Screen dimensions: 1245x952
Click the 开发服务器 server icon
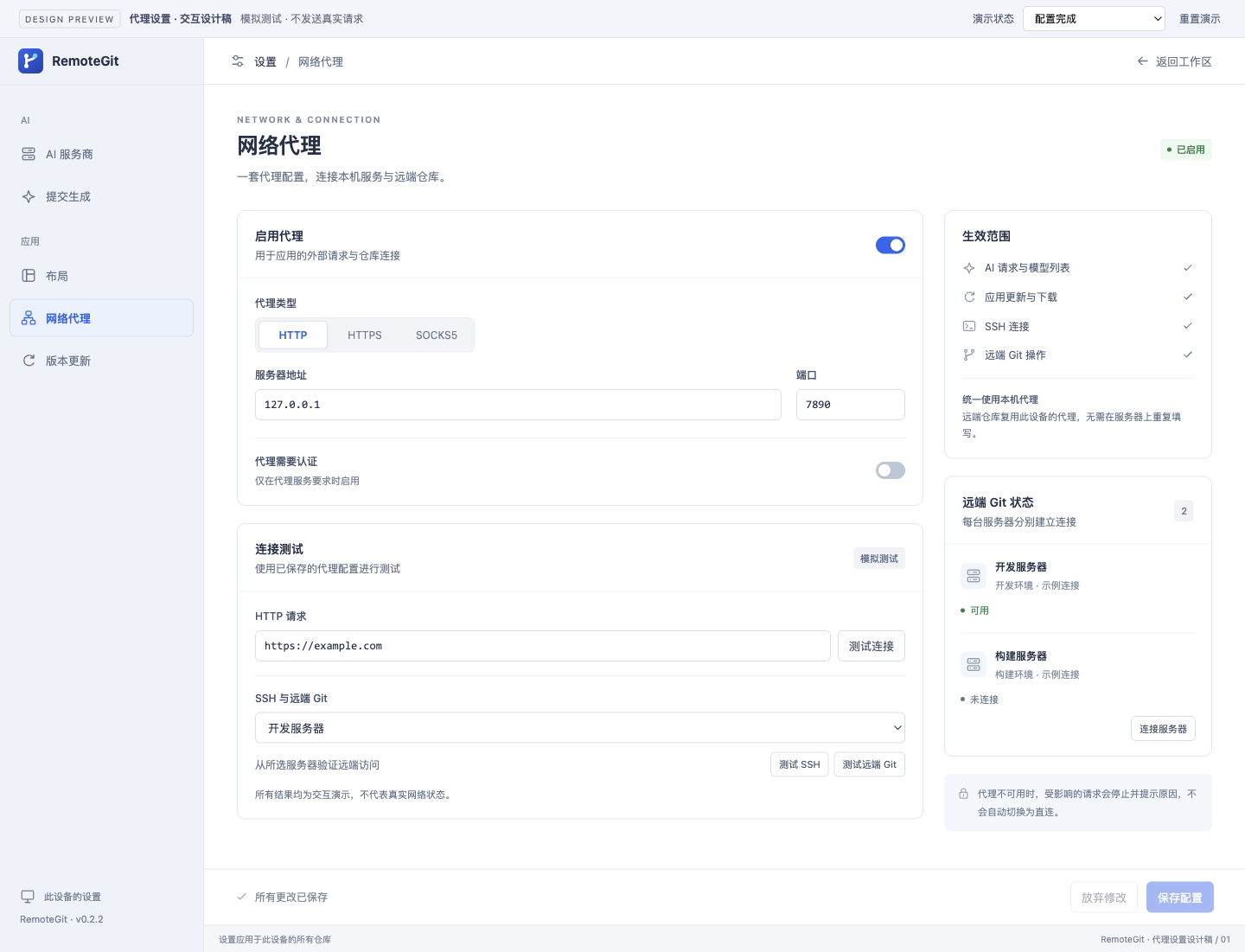pos(974,576)
